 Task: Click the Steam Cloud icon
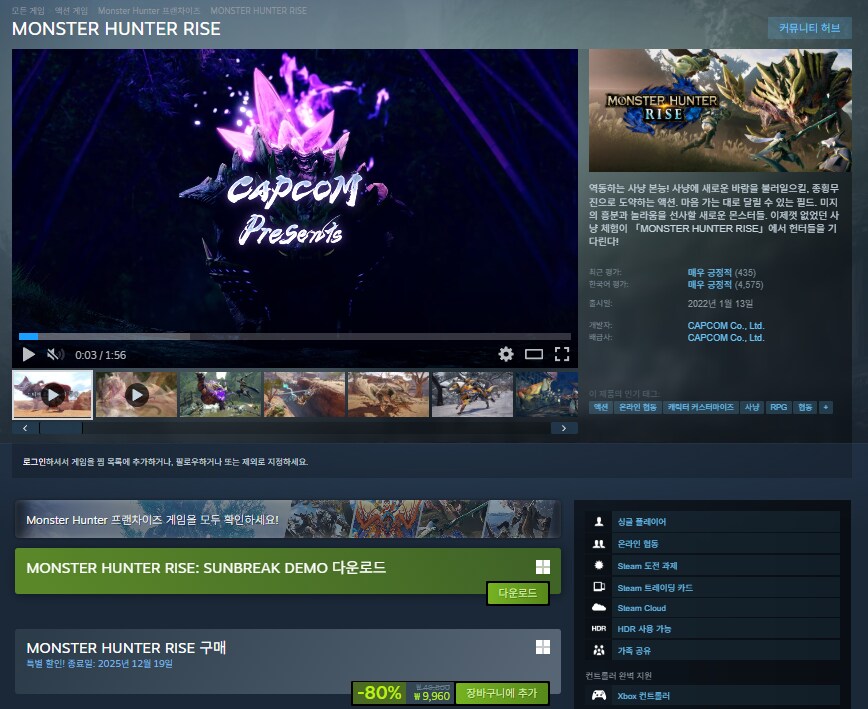click(x=598, y=607)
